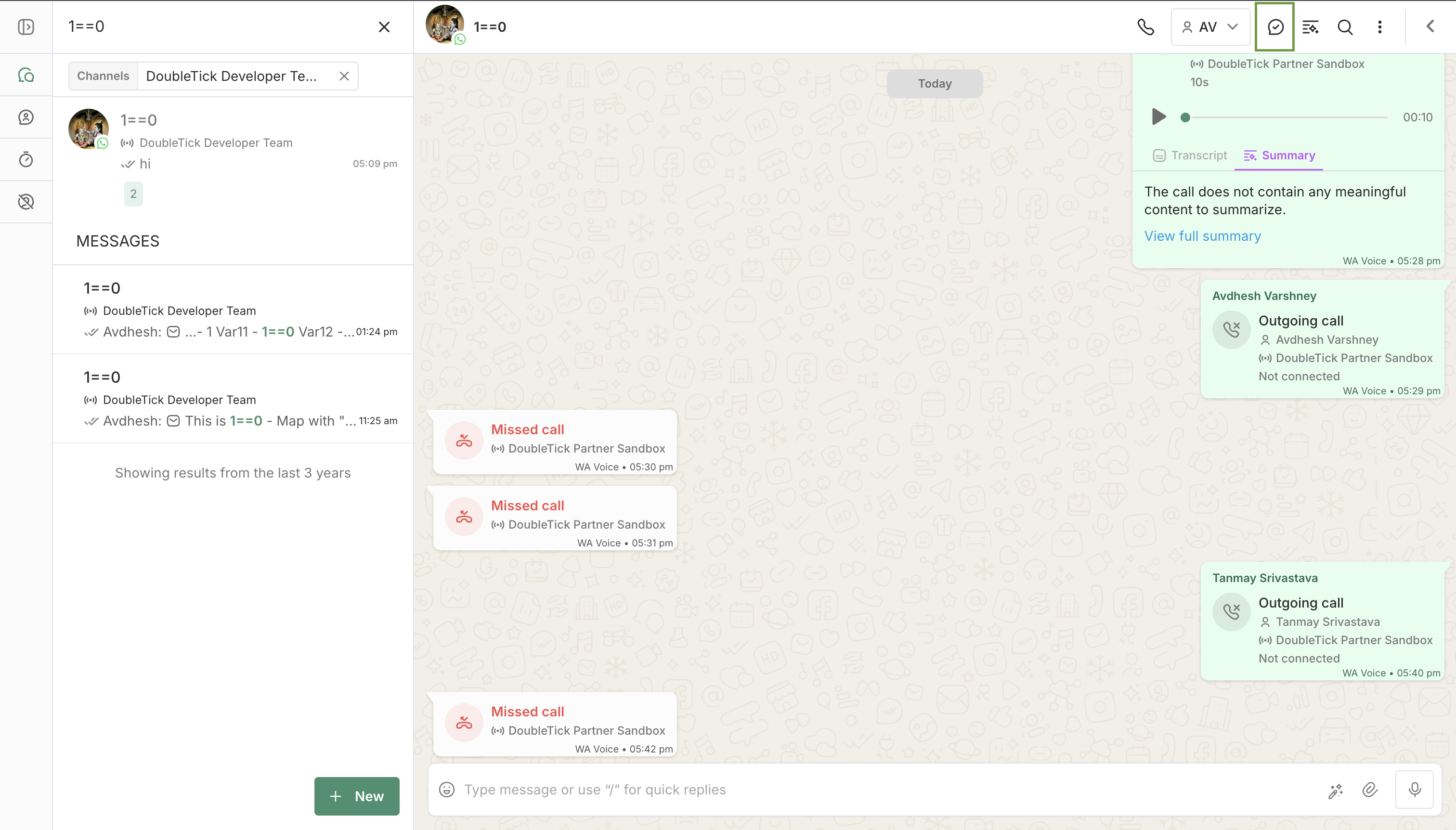Open the 1==0 contact avatar in header
Image resolution: width=1456 pixels, height=830 pixels.
pyautogui.click(x=445, y=25)
